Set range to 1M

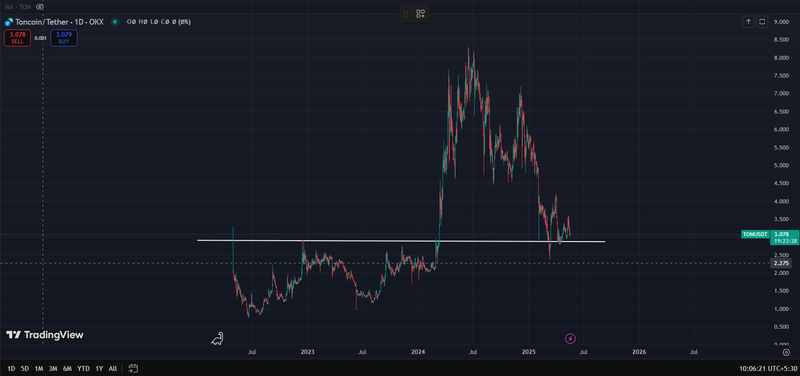pyautogui.click(x=39, y=368)
